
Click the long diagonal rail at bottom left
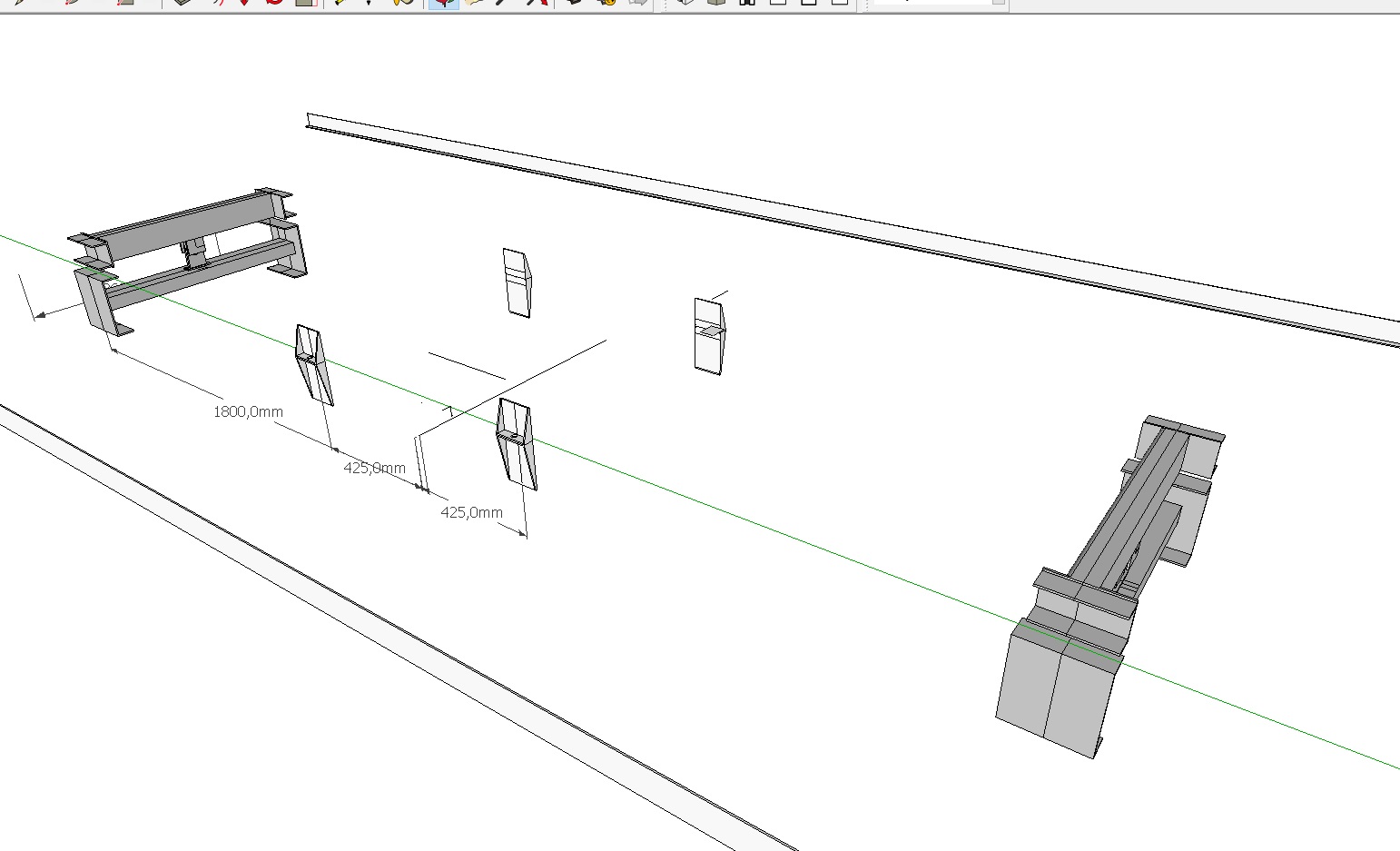coord(363,618)
